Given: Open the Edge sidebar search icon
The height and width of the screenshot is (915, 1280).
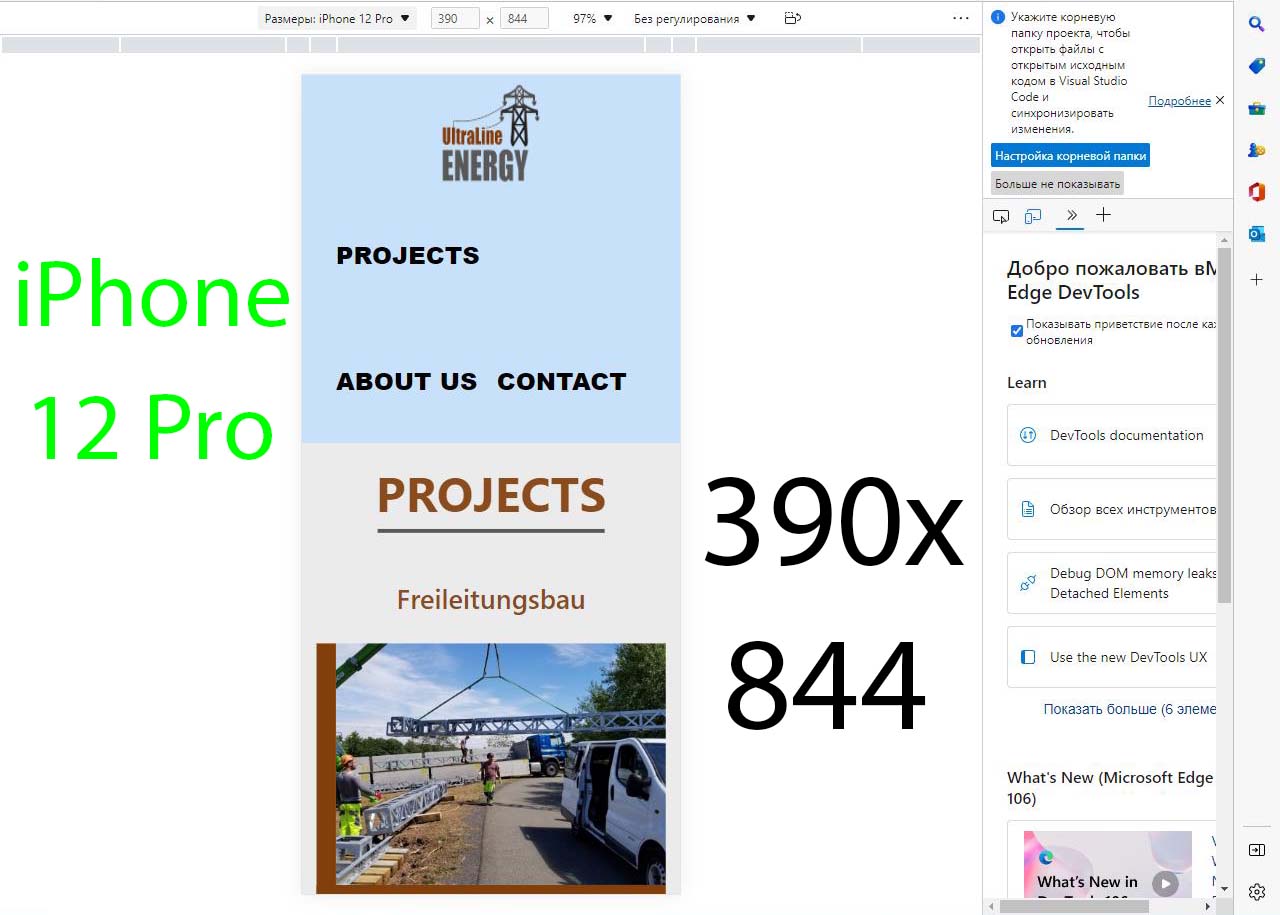Looking at the screenshot, I should (x=1257, y=24).
